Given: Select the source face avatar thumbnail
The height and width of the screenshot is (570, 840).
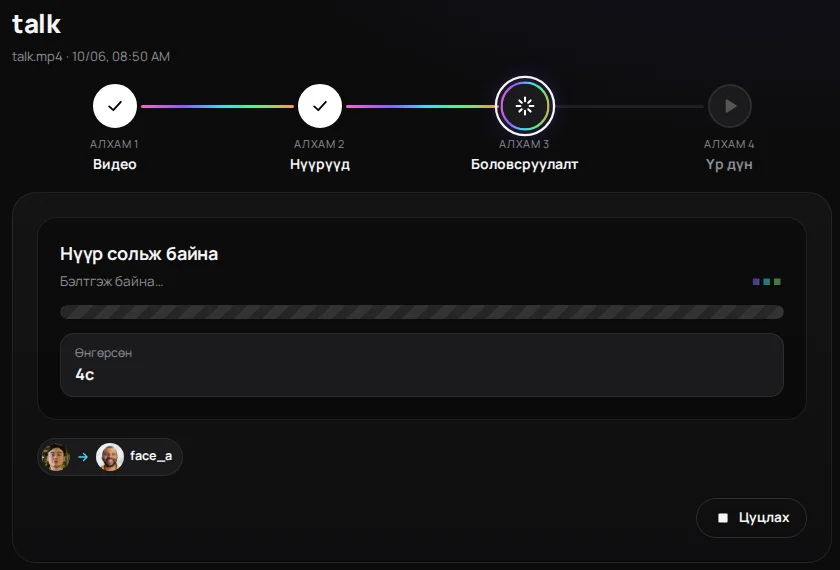Looking at the screenshot, I should click(x=56, y=457).
